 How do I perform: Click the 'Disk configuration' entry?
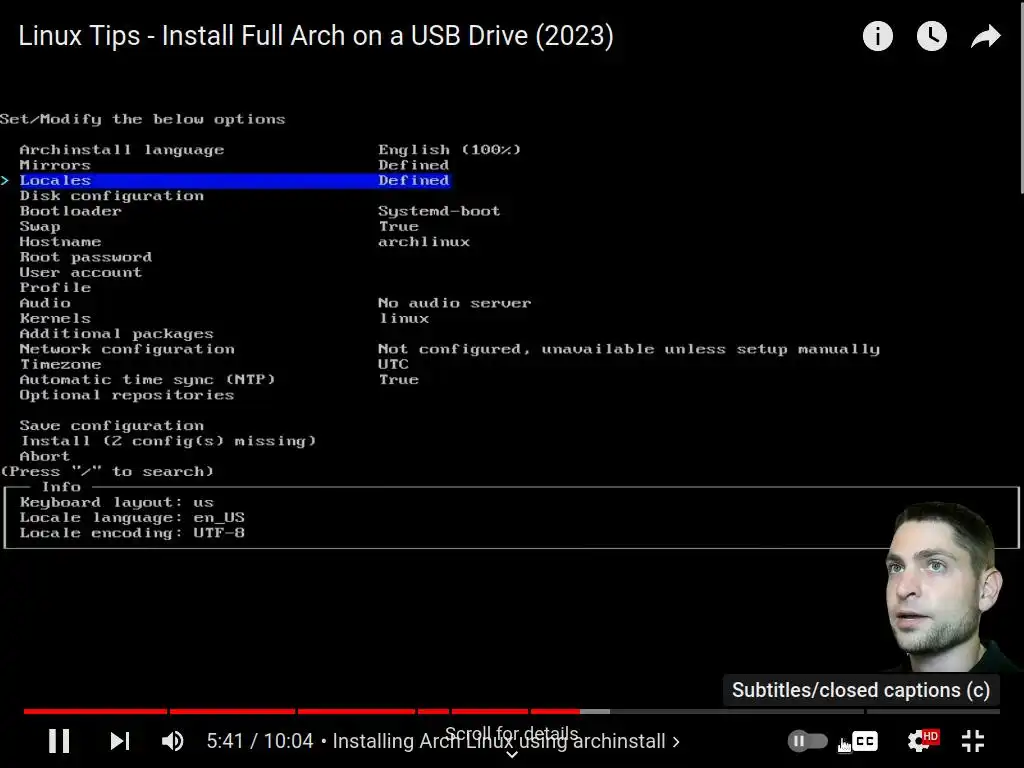(112, 196)
